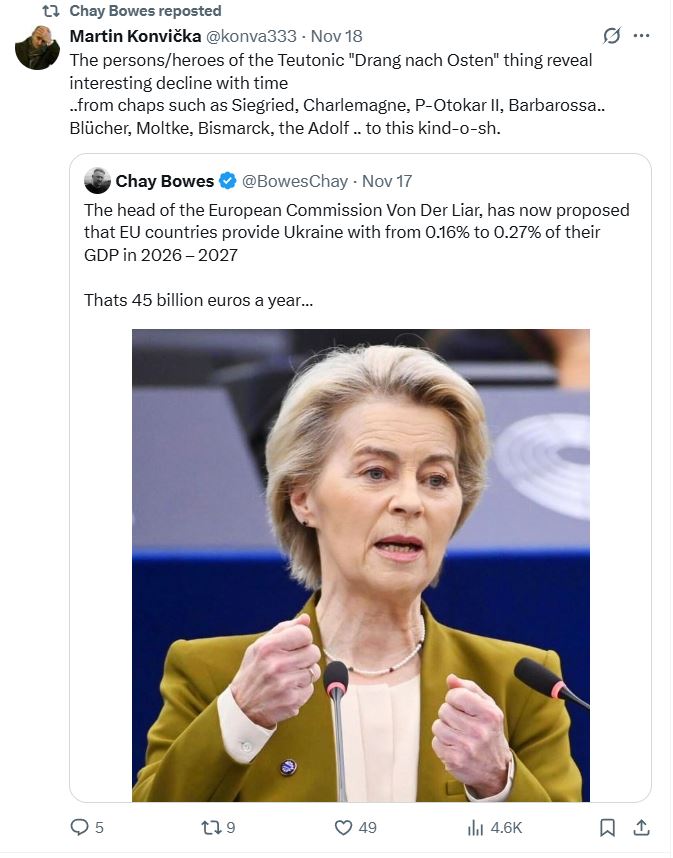Click Chay Bowes's small avatar in quoted post
Viewport: 673px width, 858px height.
click(x=97, y=181)
